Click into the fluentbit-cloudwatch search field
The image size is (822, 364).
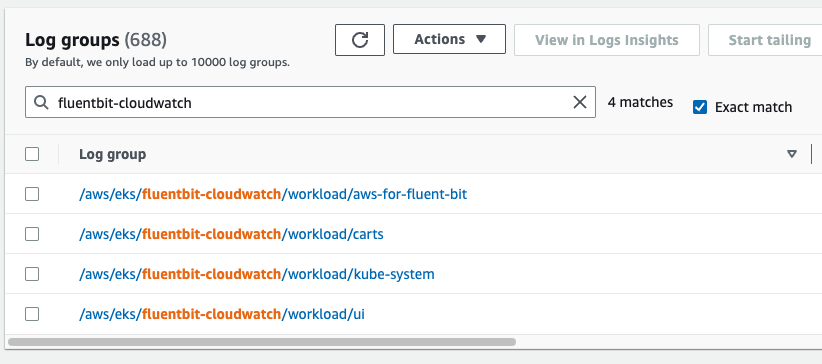click(x=310, y=102)
